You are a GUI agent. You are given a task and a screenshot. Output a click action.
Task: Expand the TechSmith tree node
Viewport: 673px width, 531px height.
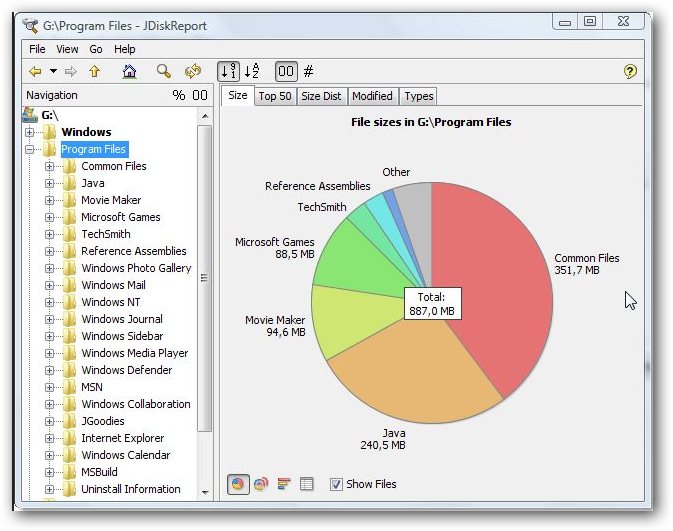point(49,234)
